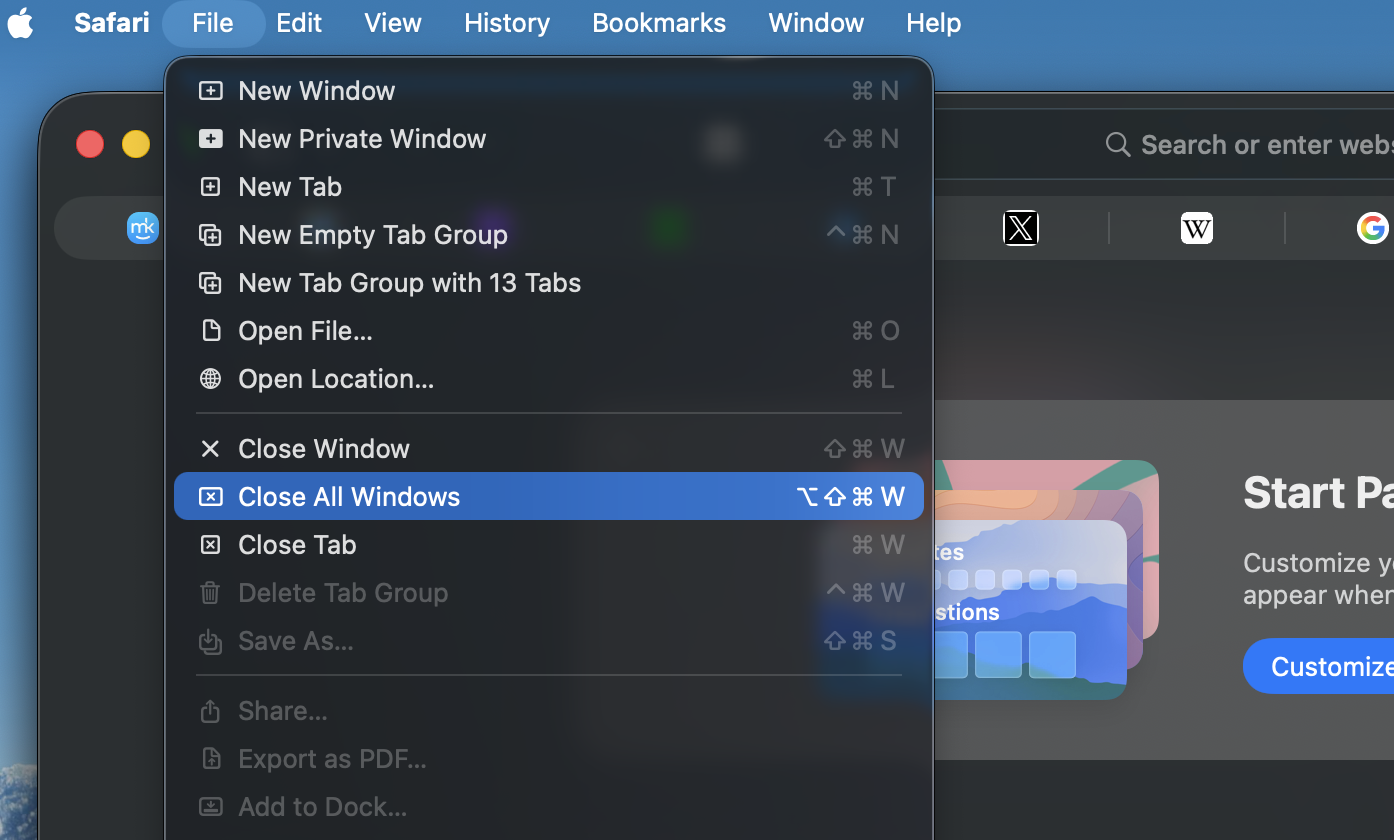
Task: Click the Apple logo menu
Action: click(21, 23)
